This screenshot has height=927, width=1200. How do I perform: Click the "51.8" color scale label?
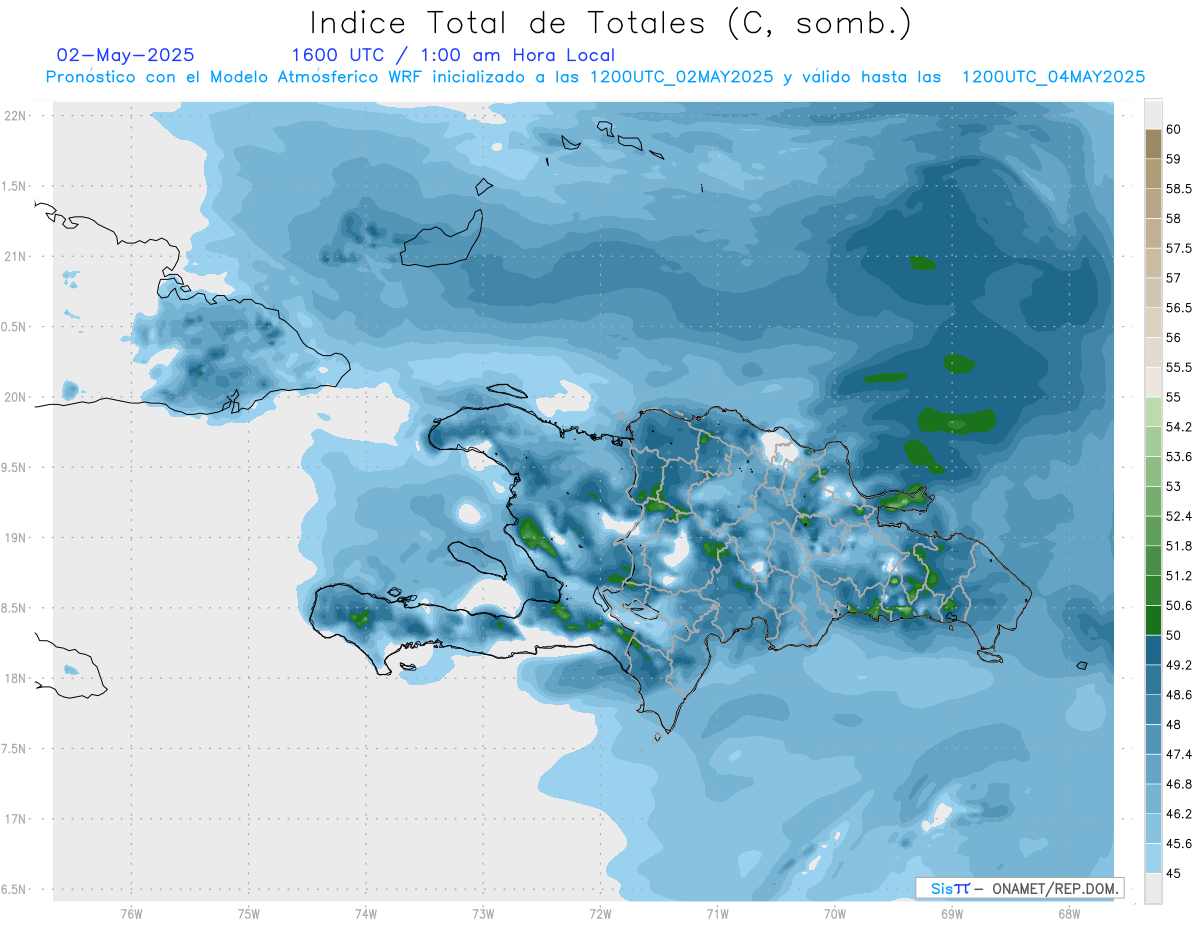click(1179, 546)
